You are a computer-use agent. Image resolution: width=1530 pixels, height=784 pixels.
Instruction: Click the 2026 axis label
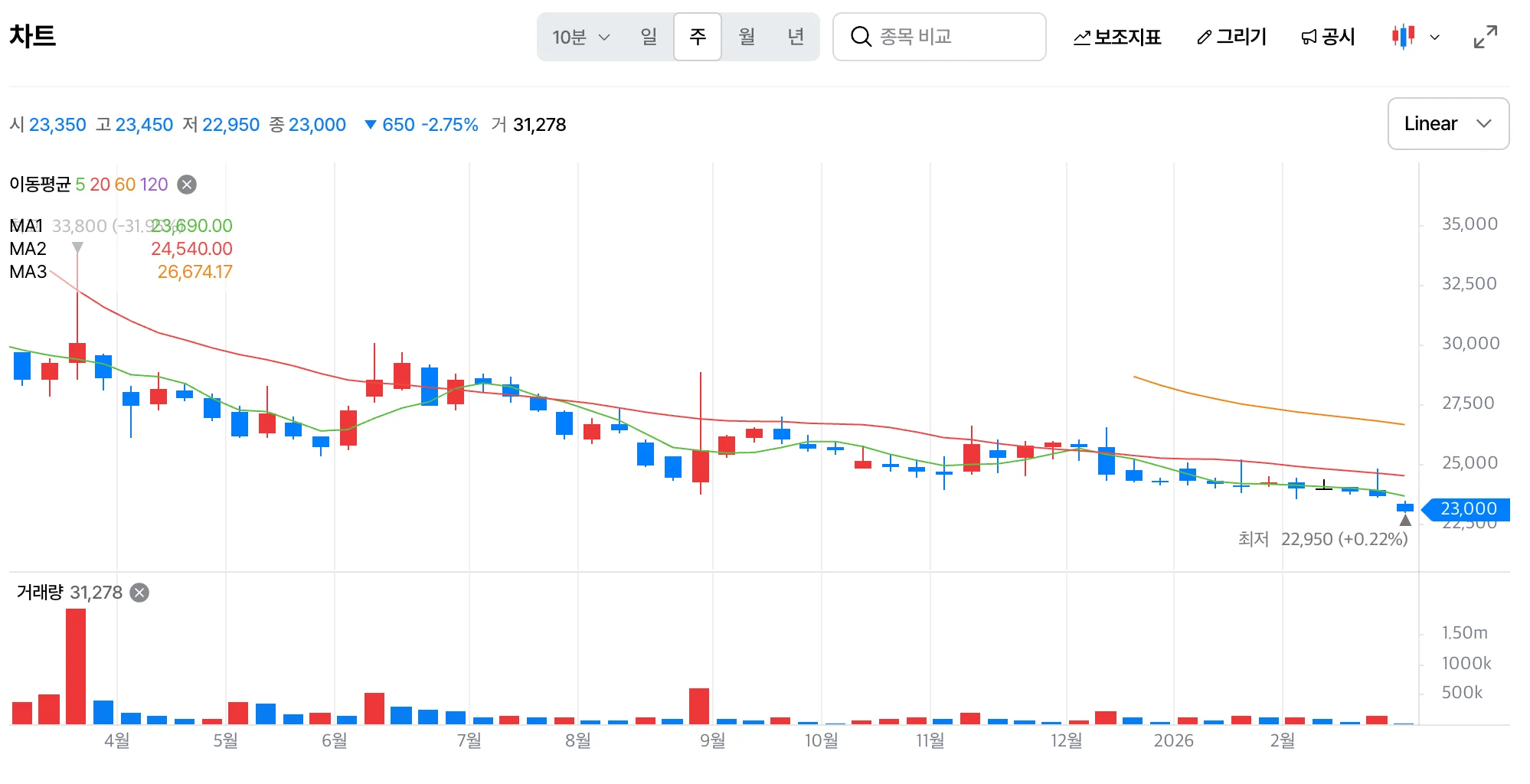point(1174,740)
